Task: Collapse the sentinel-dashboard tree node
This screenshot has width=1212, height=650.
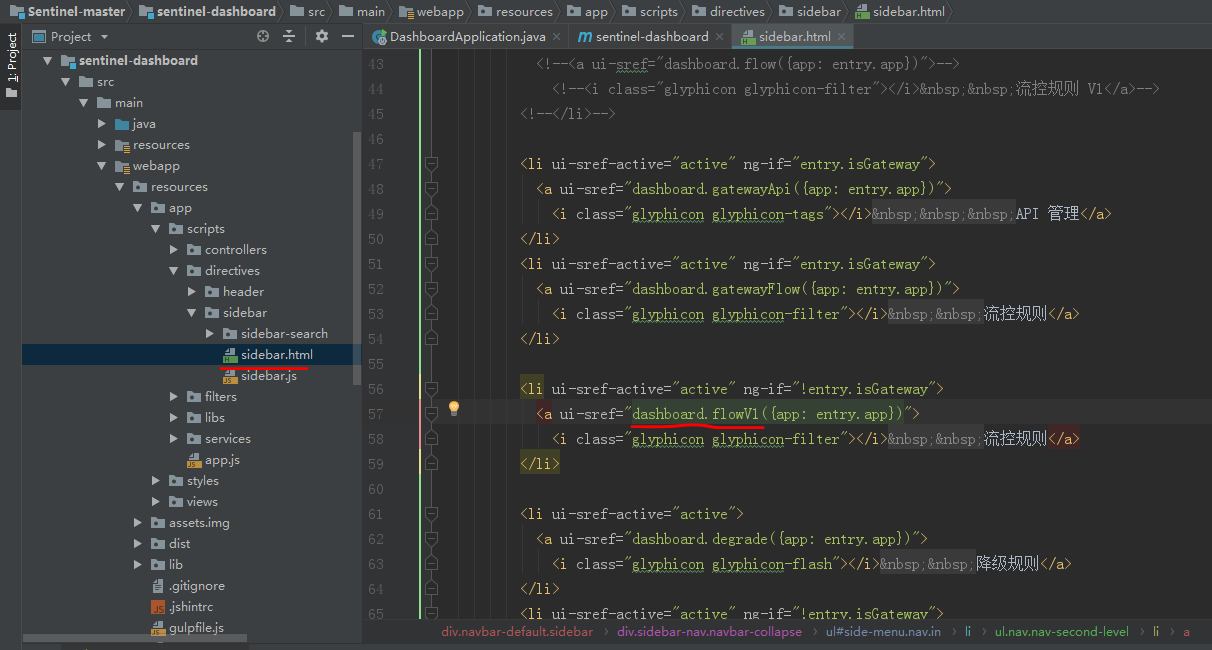Action: (47, 61)
